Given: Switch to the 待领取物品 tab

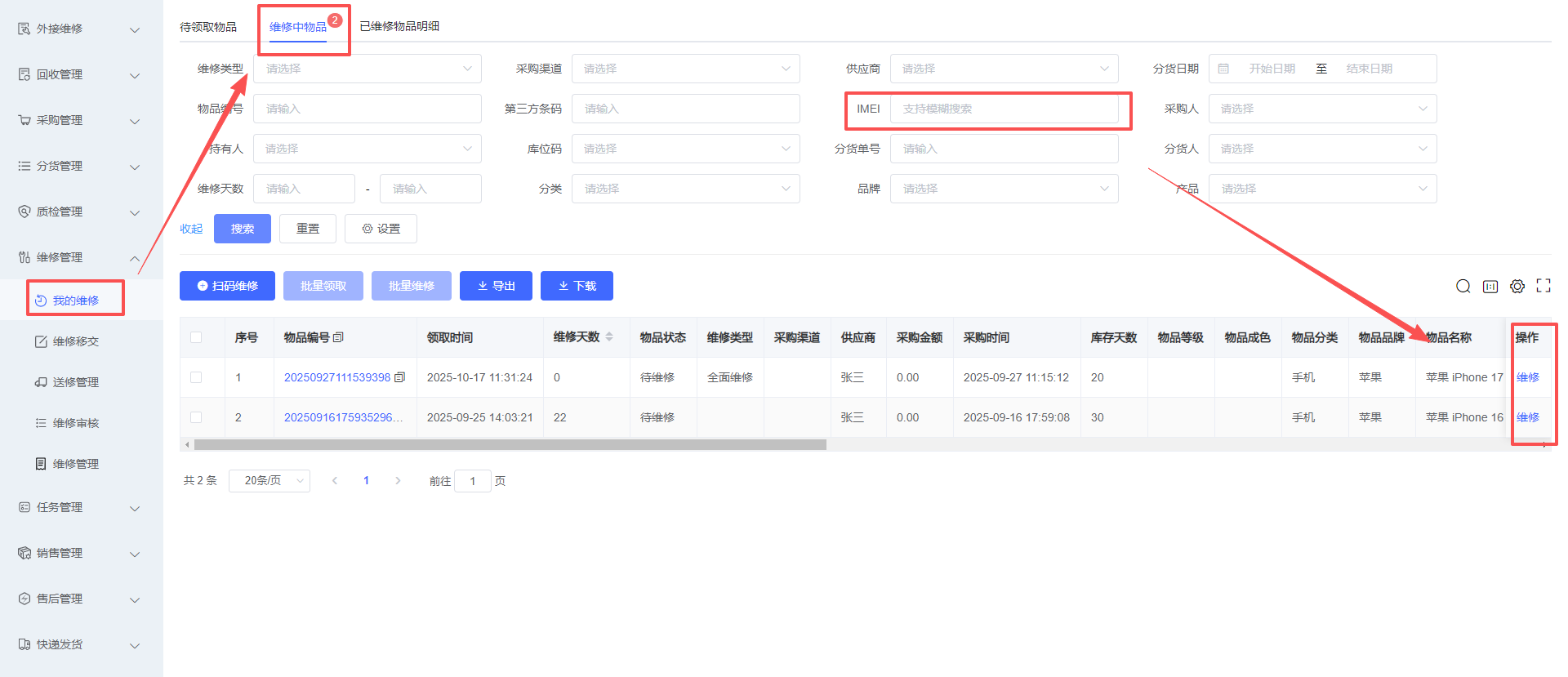Looking at the screenshot, I should coord(208,27).
